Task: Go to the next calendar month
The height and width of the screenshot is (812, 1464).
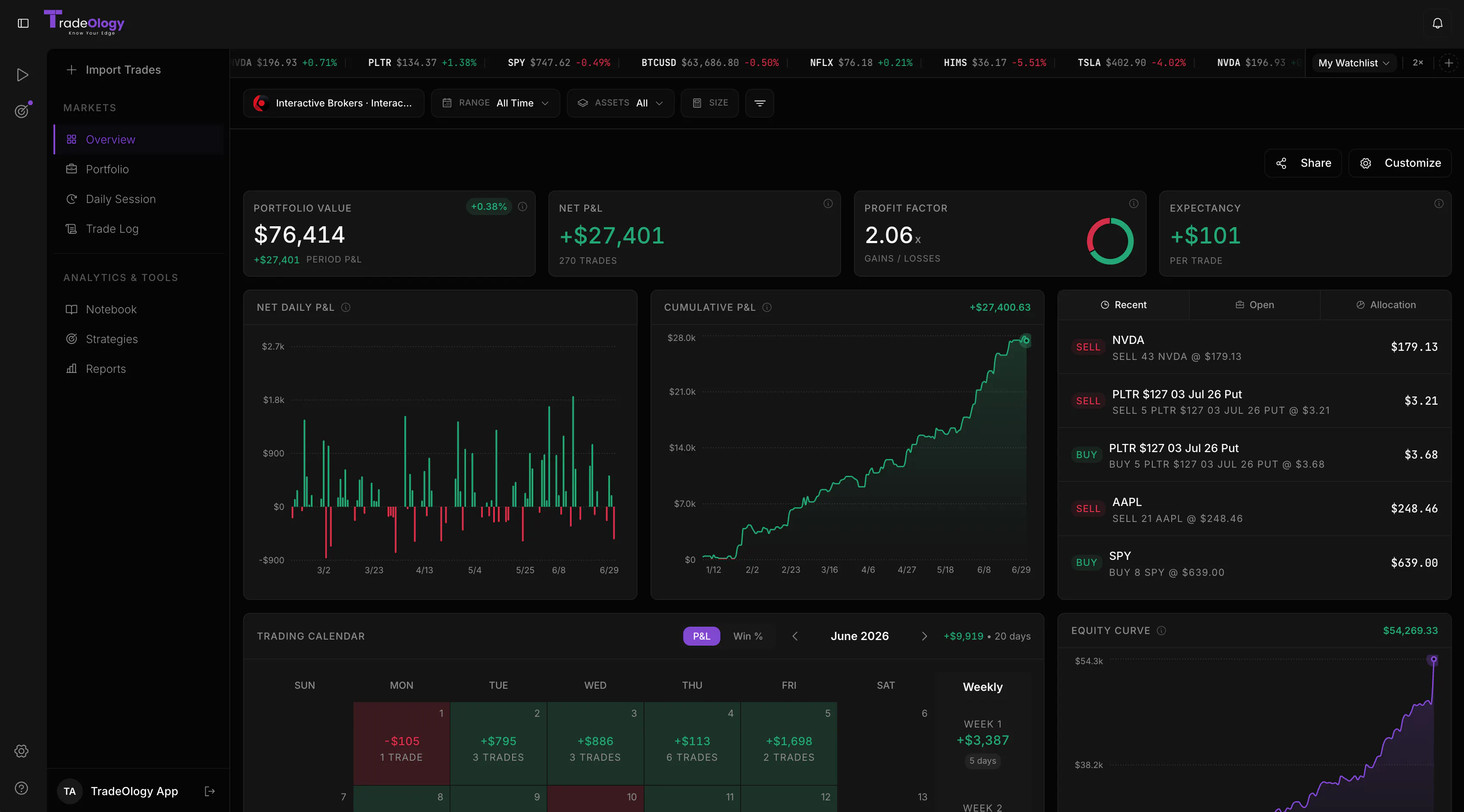Action: click(x=924, y=636)
